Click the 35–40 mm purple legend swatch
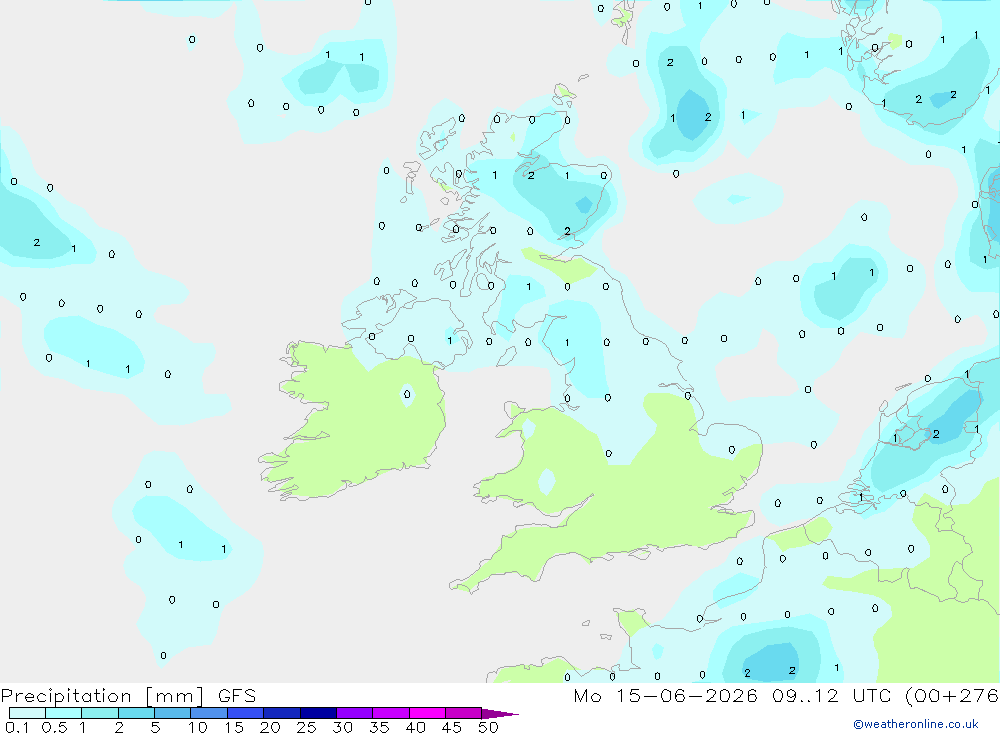The image size is (1000, 733). pos(391,713)
